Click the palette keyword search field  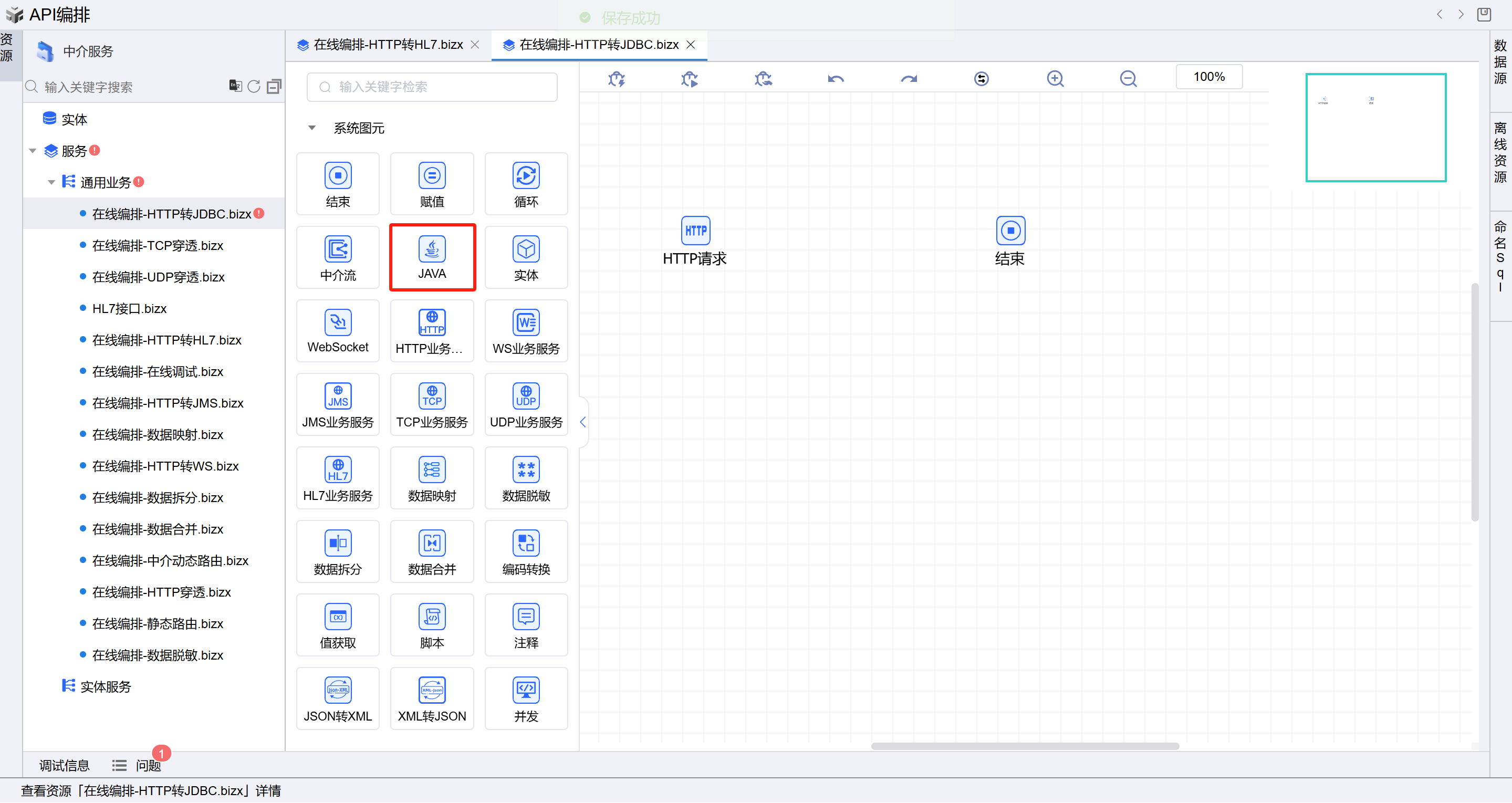point(432,87)
